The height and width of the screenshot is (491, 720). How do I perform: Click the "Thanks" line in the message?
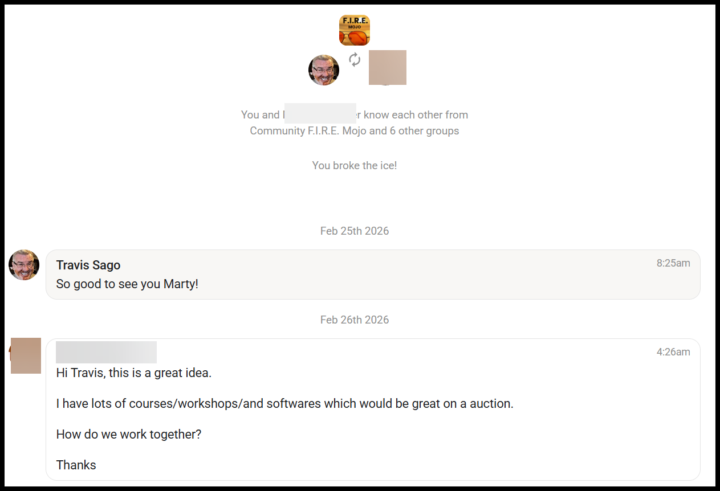point(76,465)
